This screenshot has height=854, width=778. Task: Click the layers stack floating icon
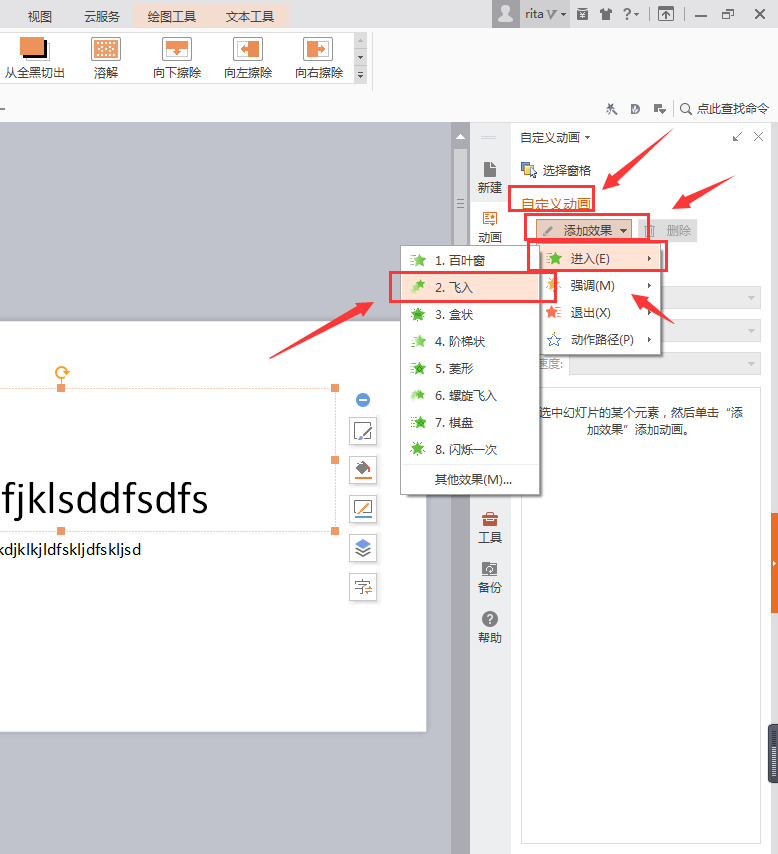coord(363,548)
